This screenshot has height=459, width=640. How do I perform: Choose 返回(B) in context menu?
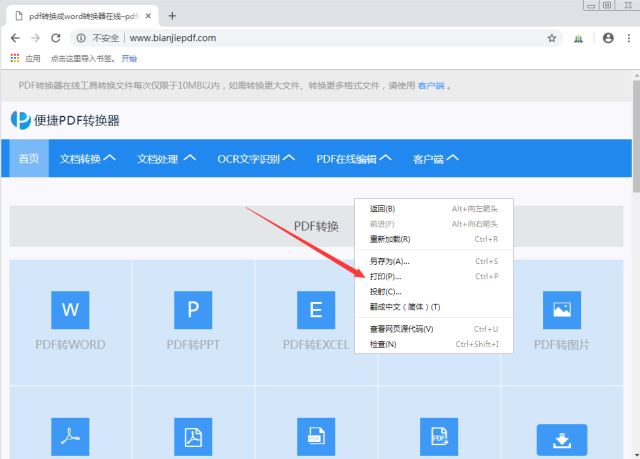tap(434, 209)
